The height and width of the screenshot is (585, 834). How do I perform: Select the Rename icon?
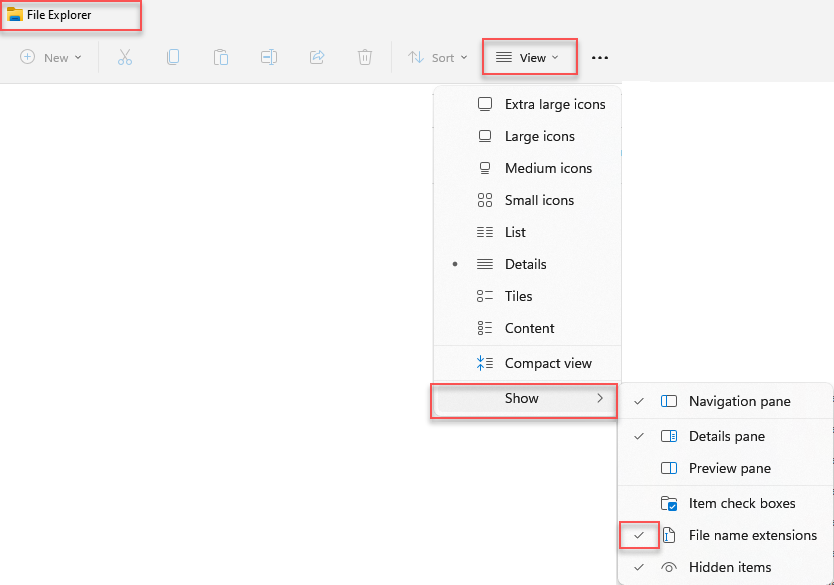[x=269, y=57]
